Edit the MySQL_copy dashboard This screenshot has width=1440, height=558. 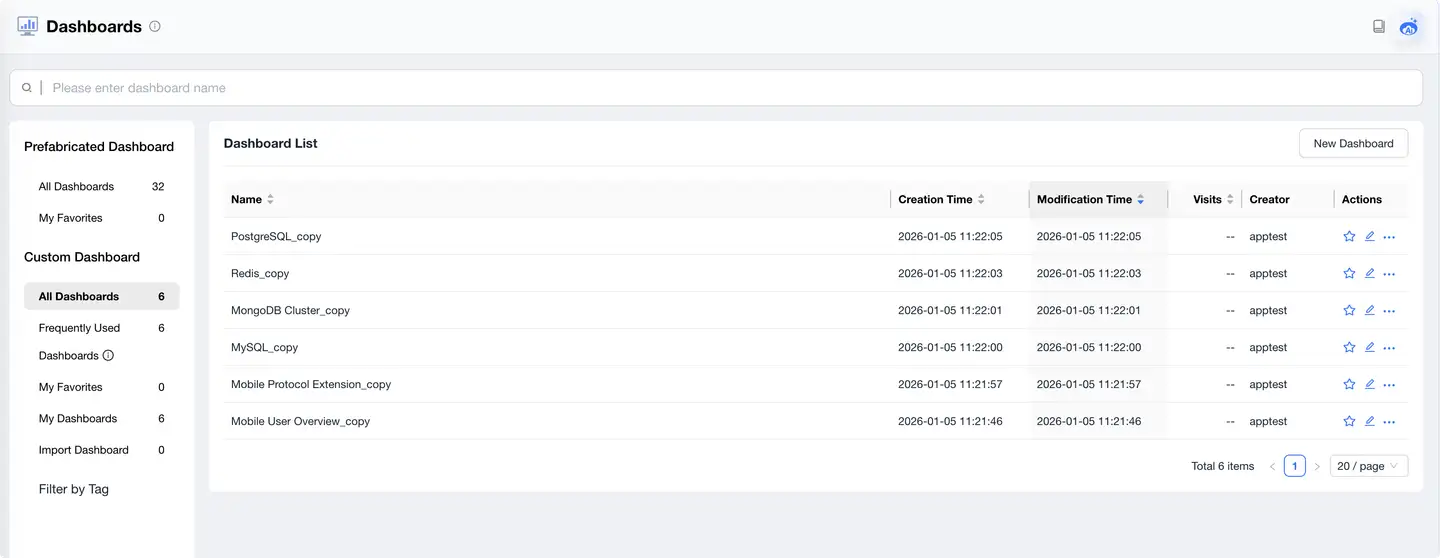[x=1370, y=348]
